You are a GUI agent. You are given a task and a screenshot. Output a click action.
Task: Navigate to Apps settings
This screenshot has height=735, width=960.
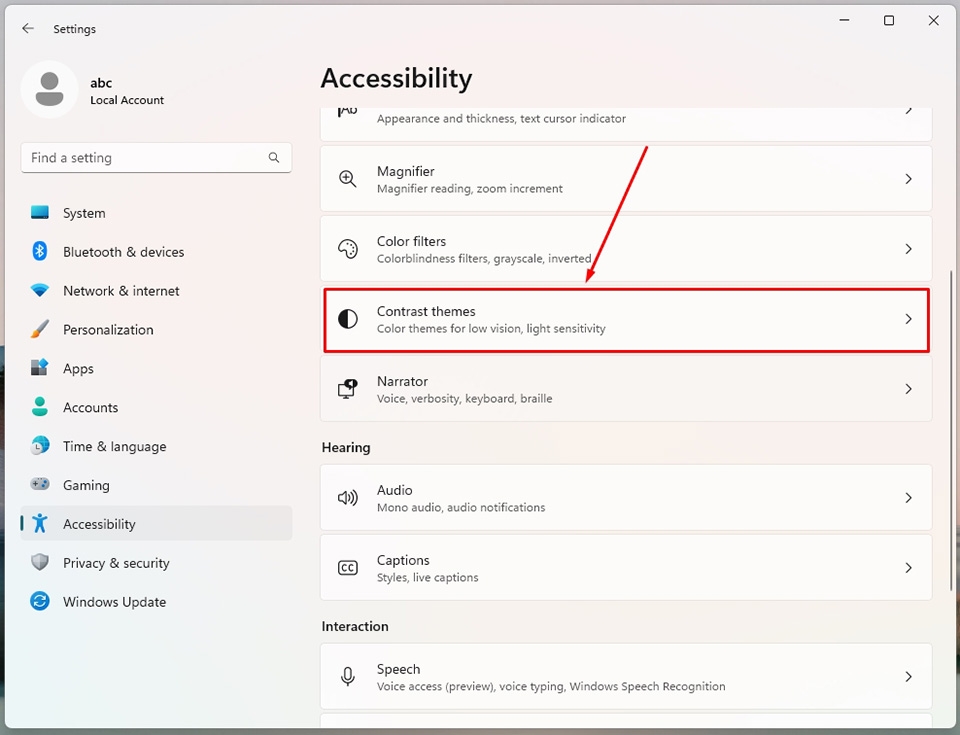pos(156,369)
